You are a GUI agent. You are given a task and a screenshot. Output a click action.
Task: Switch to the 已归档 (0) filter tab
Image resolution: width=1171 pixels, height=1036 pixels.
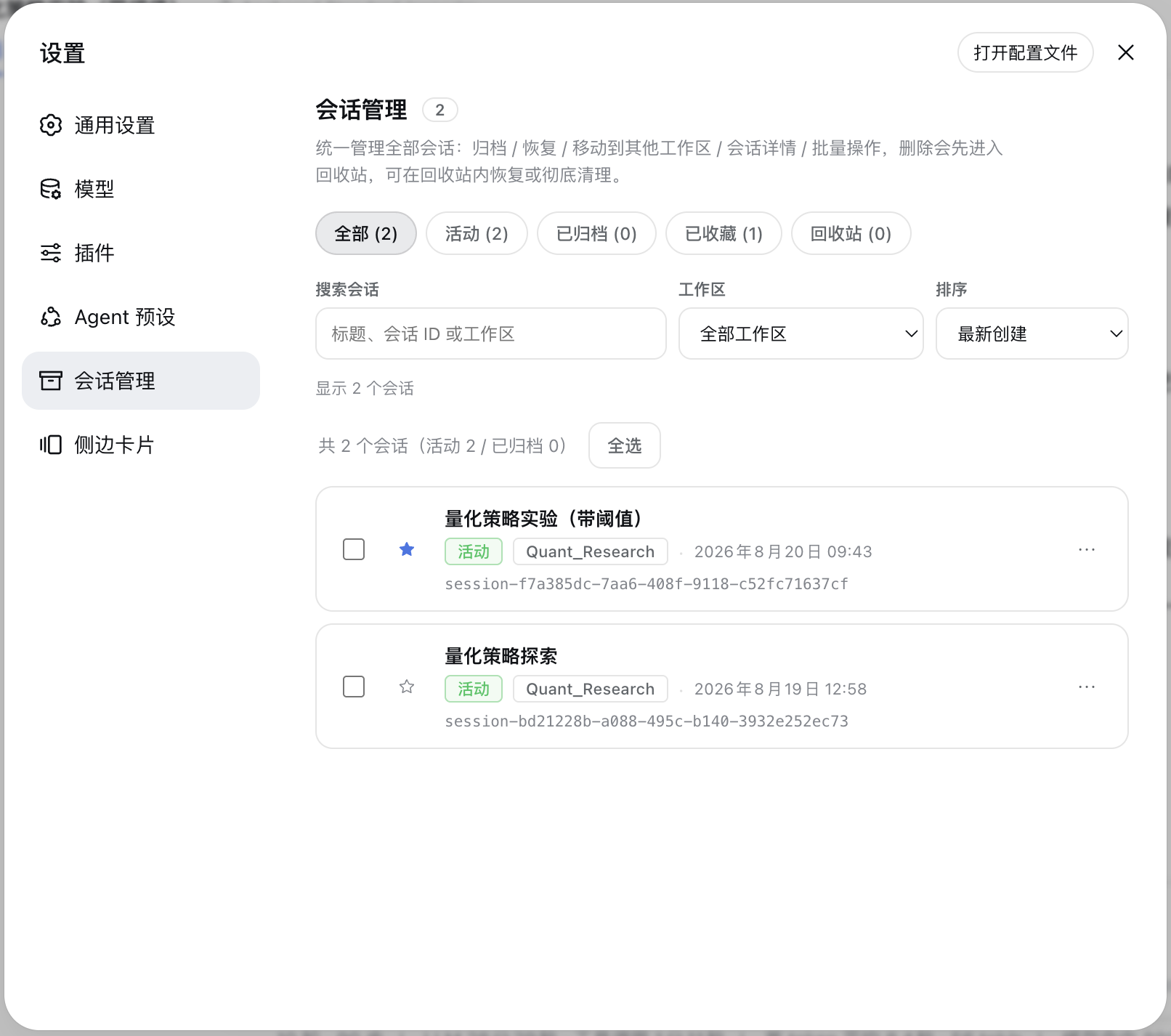(596, 233)
